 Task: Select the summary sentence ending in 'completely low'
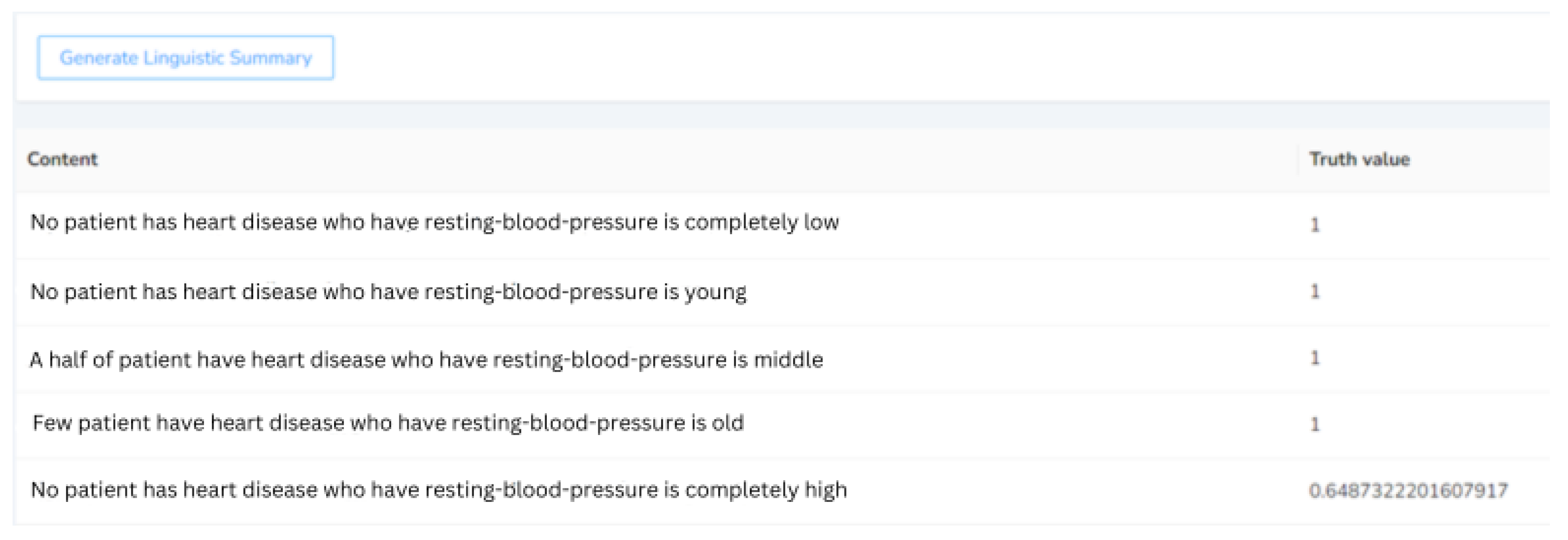click(434, 222)
